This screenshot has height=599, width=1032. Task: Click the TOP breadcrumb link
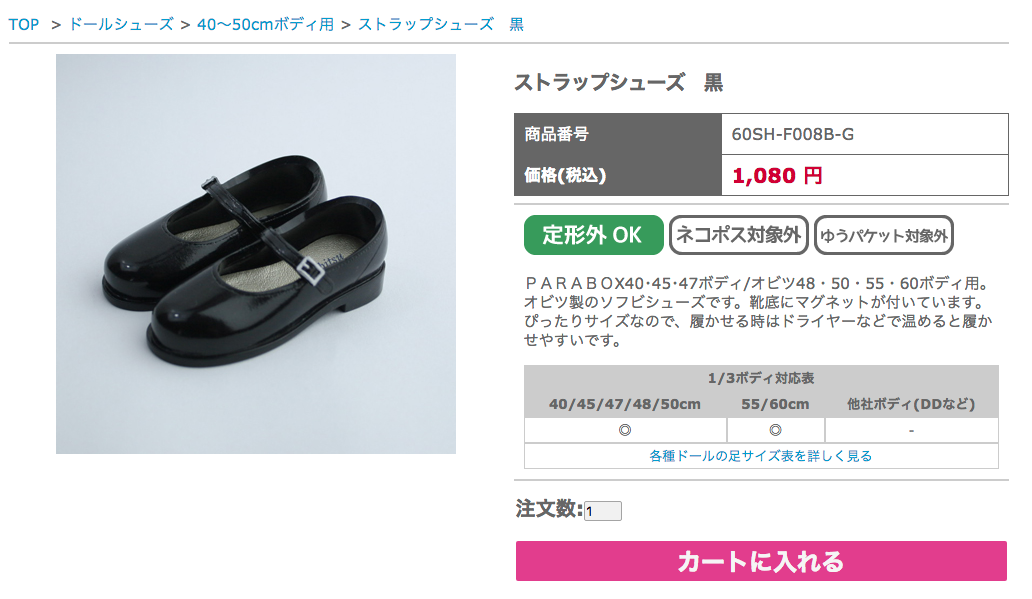[24, 24]
